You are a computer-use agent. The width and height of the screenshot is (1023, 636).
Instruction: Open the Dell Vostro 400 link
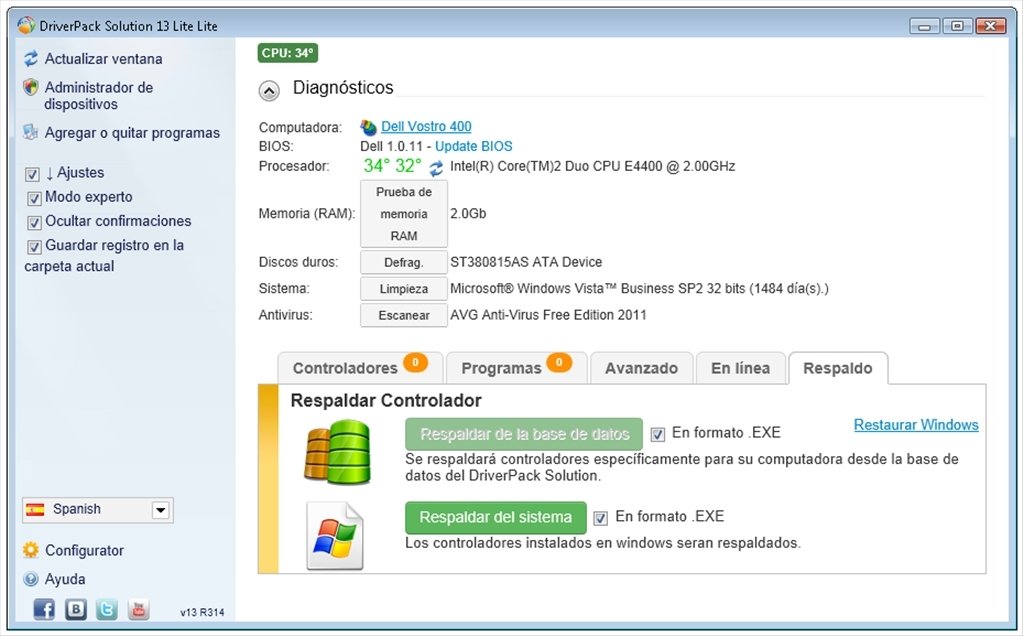point(426,127)
